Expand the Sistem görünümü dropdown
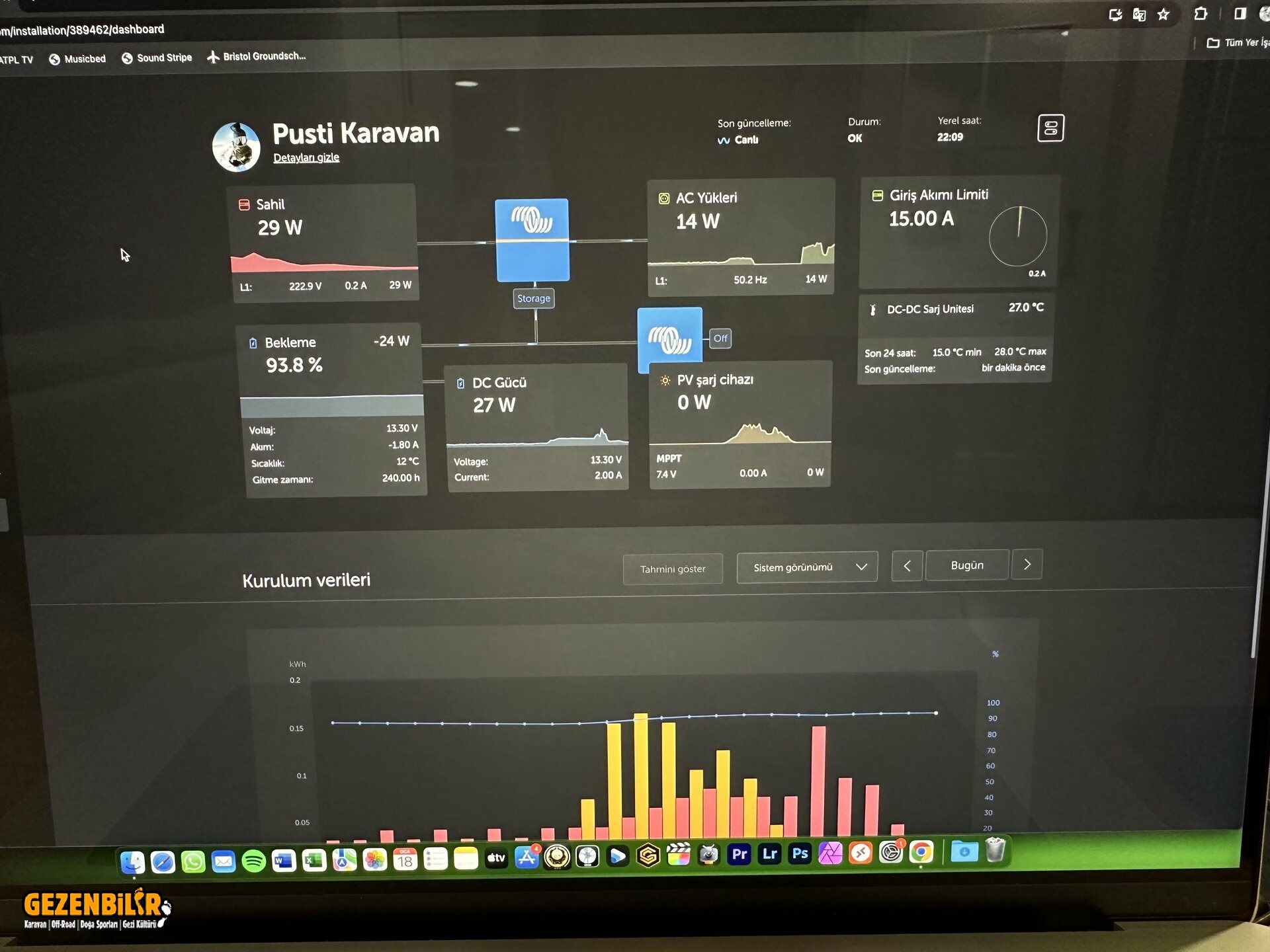Image resolution: width=1270 pixels, height=952 pixels. pos(806,567)
